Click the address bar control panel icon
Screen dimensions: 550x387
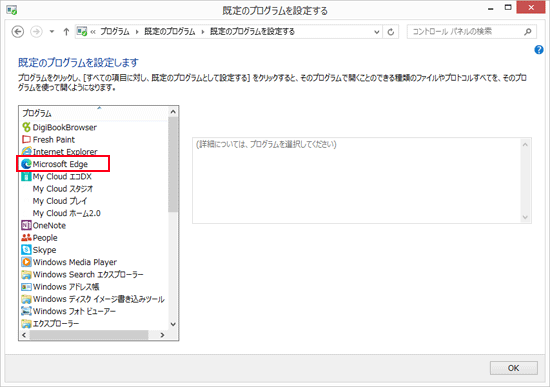coord(82,32)
